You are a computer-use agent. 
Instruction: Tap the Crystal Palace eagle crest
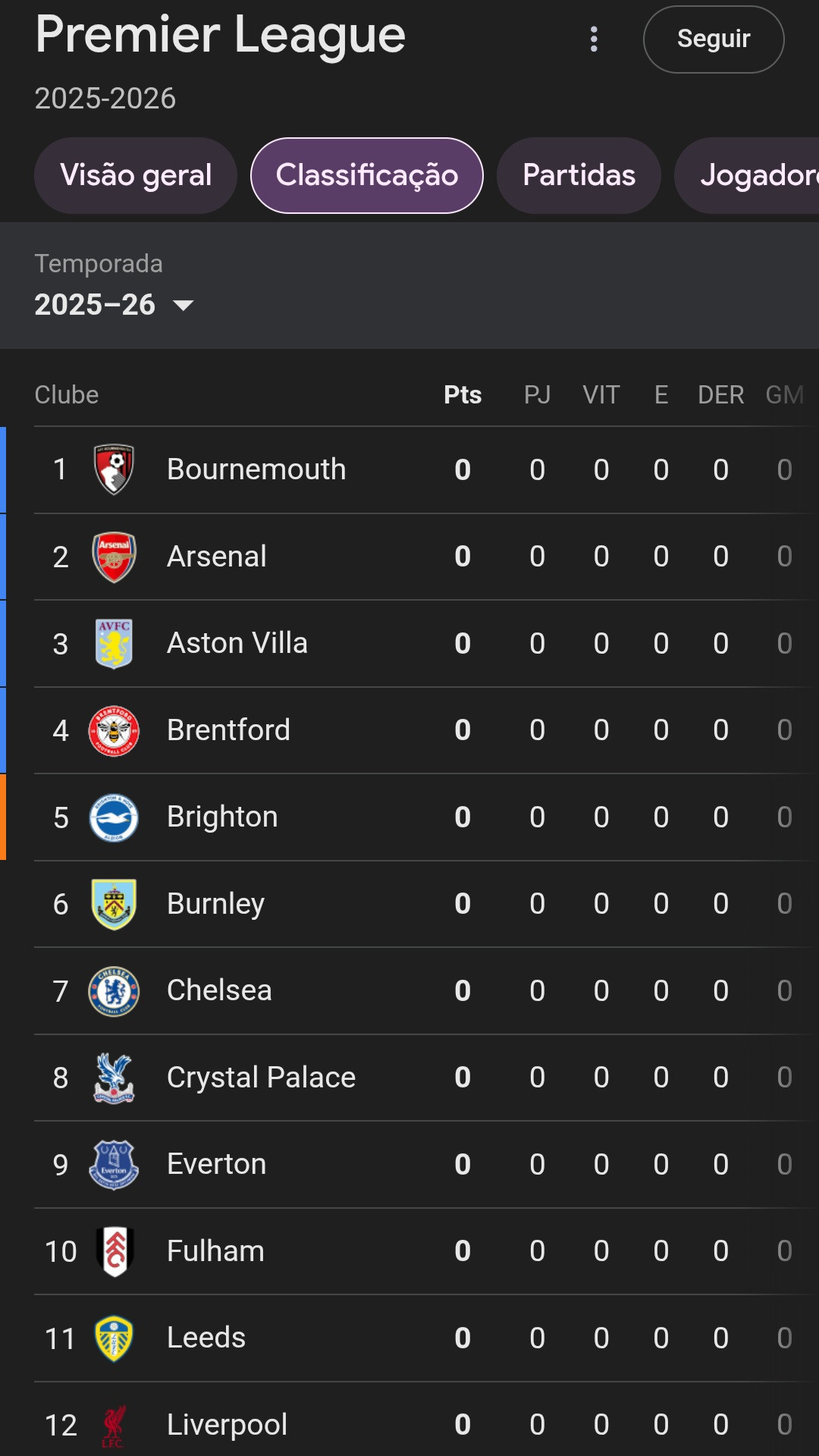(114, 1078)
